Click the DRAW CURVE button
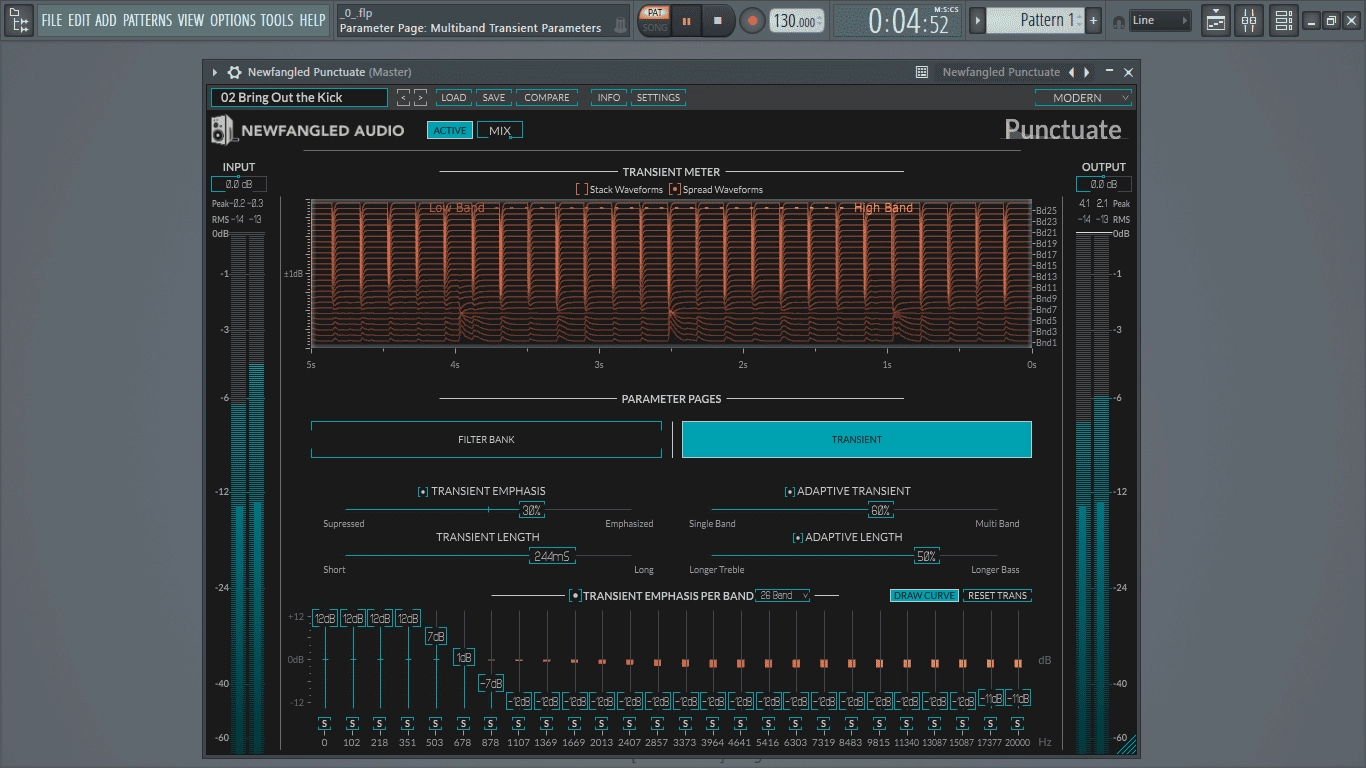The width and height of the screenshot is (1366, 768). pos(924,595)
